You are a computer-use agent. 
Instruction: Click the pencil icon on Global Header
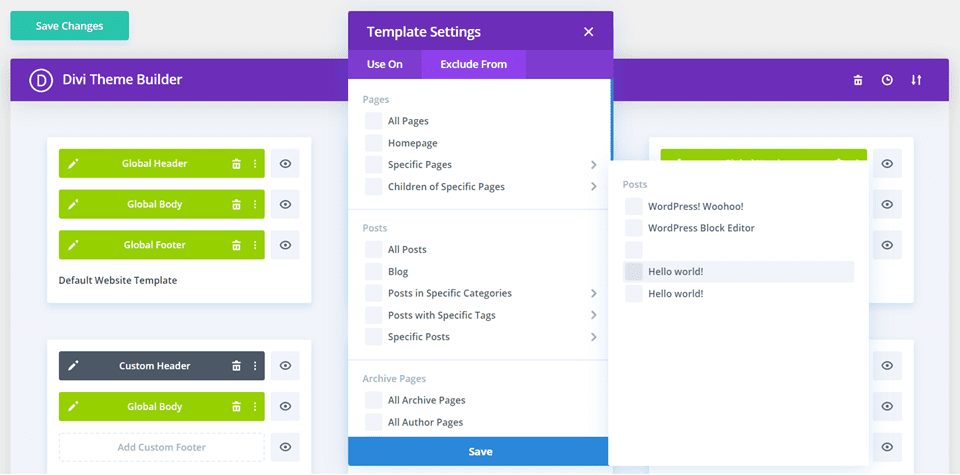[73, 164]
